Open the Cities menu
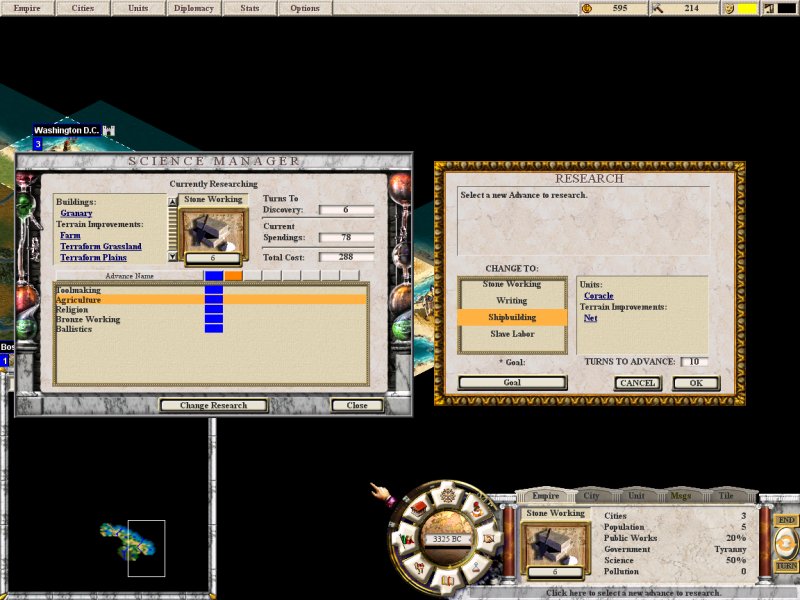Image resolution: width=800 pixels, height=600 pixels. 83,8
